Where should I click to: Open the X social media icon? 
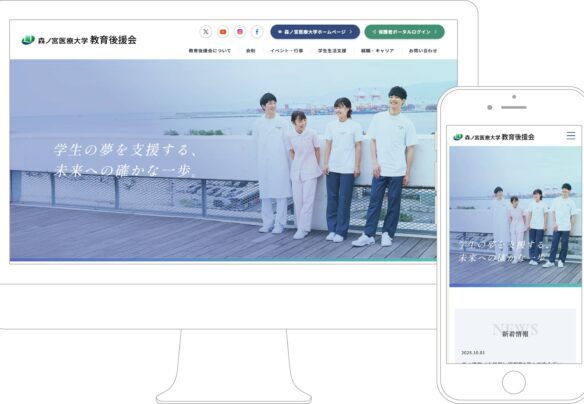click(x=206, y=32)
